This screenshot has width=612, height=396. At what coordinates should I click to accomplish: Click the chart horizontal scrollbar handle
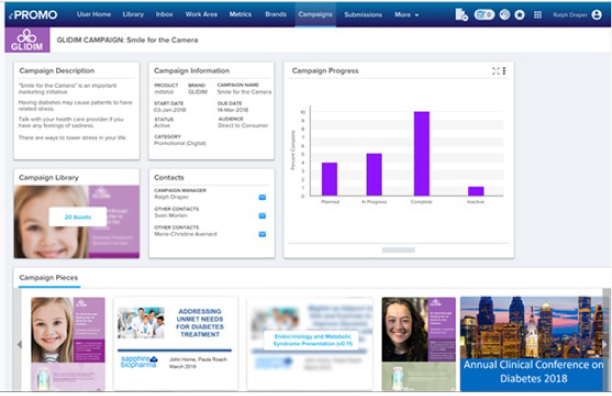398,250
